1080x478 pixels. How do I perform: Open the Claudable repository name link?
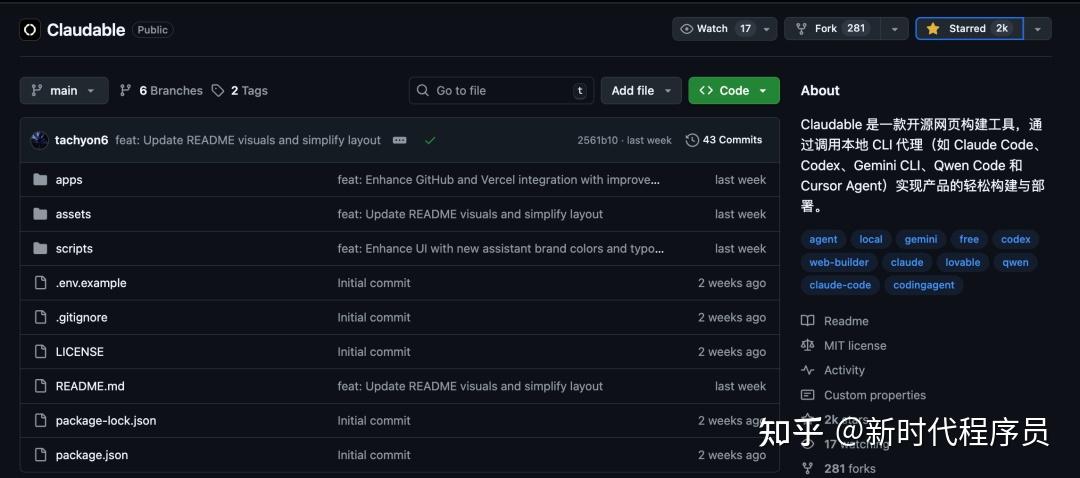click(86, 30)
